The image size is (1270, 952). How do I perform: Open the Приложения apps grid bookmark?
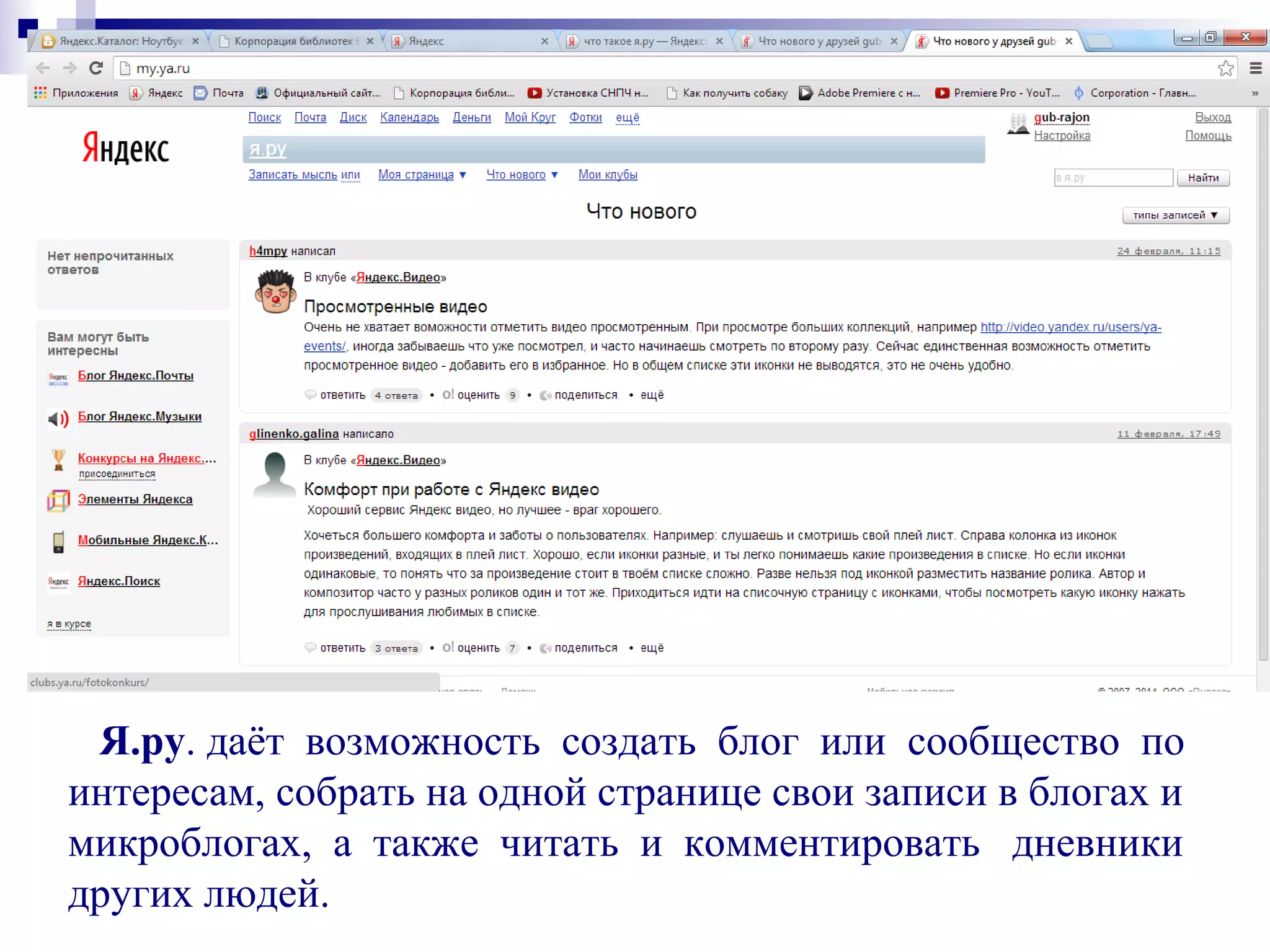tap(76, 93)
